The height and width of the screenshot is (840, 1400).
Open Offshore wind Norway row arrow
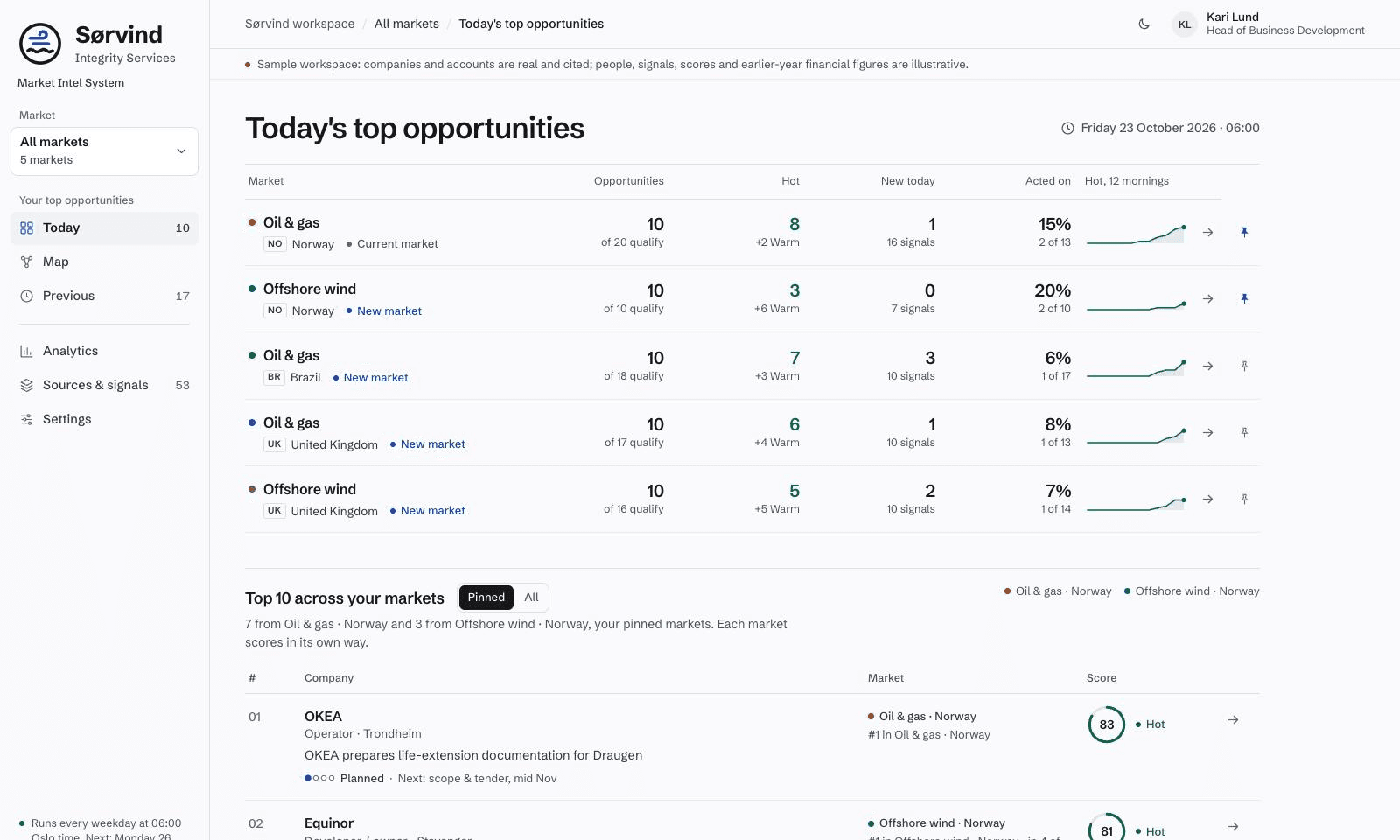click(x=1207, y=298)
